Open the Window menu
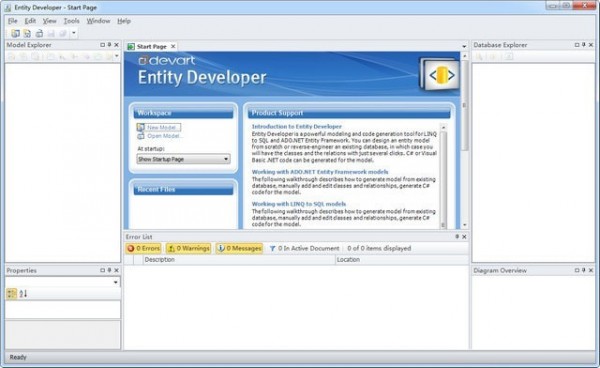Image resolution: width=600 pixels, height=368 pixels. (x=98, y=21)
